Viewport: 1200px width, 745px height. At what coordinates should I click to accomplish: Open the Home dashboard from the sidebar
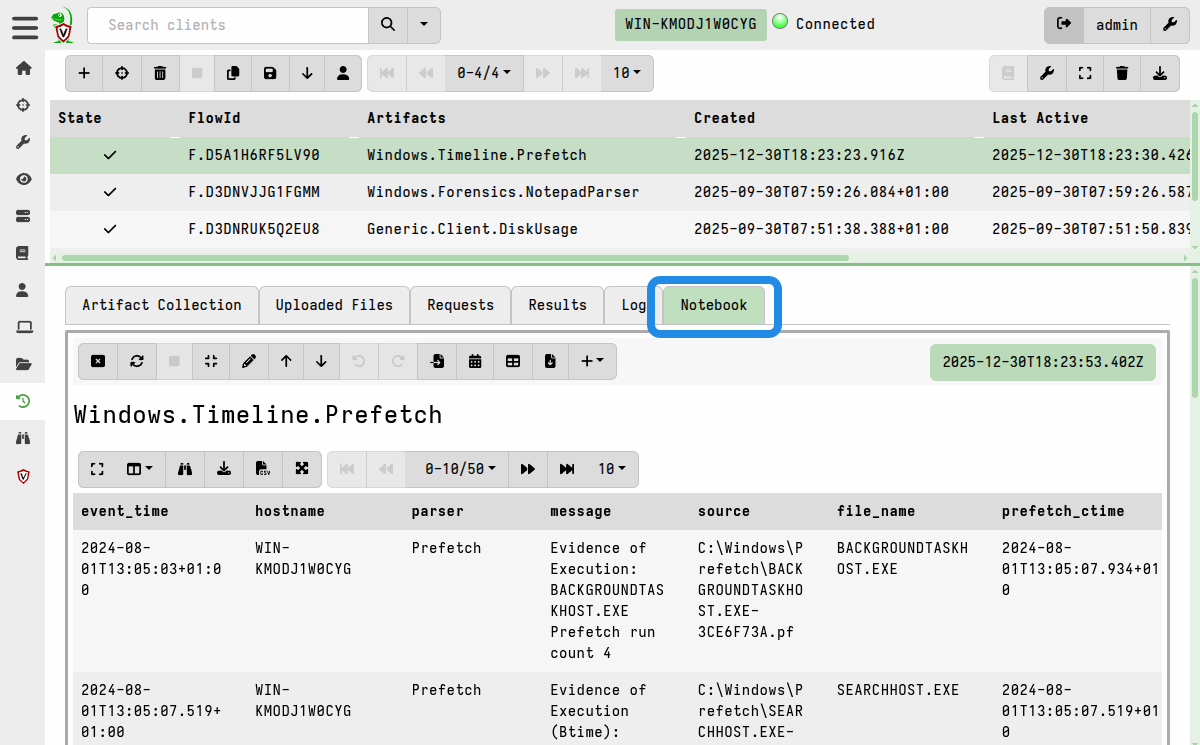23,67
